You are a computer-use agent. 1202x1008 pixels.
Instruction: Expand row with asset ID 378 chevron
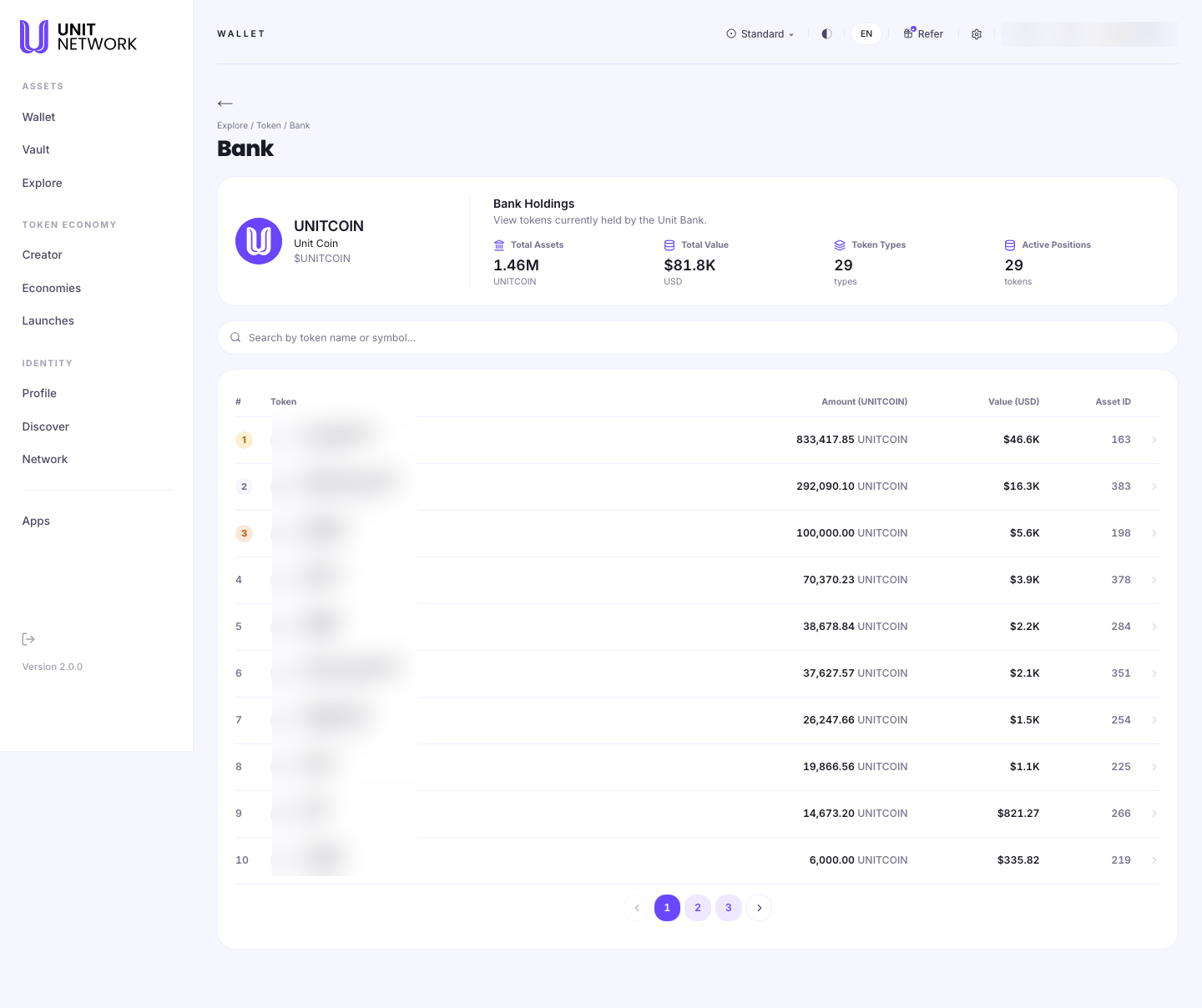[1154, 580]
